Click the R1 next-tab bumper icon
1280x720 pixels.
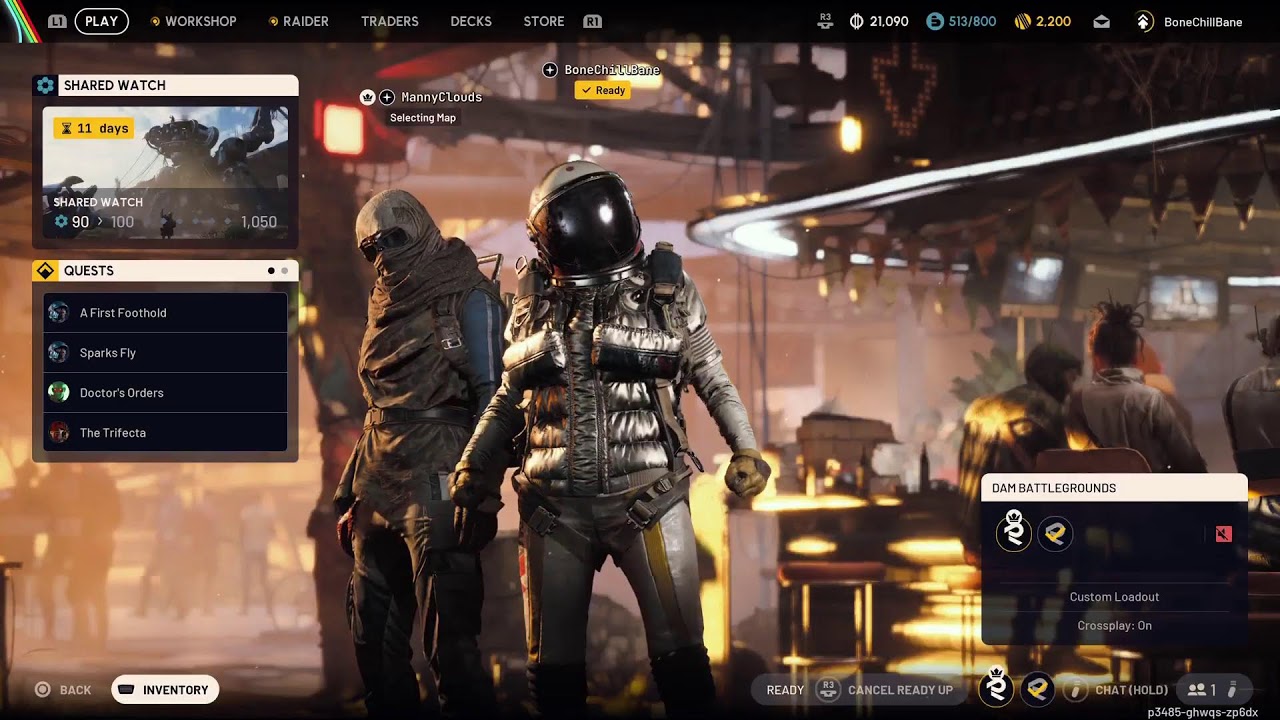(592, 21)
